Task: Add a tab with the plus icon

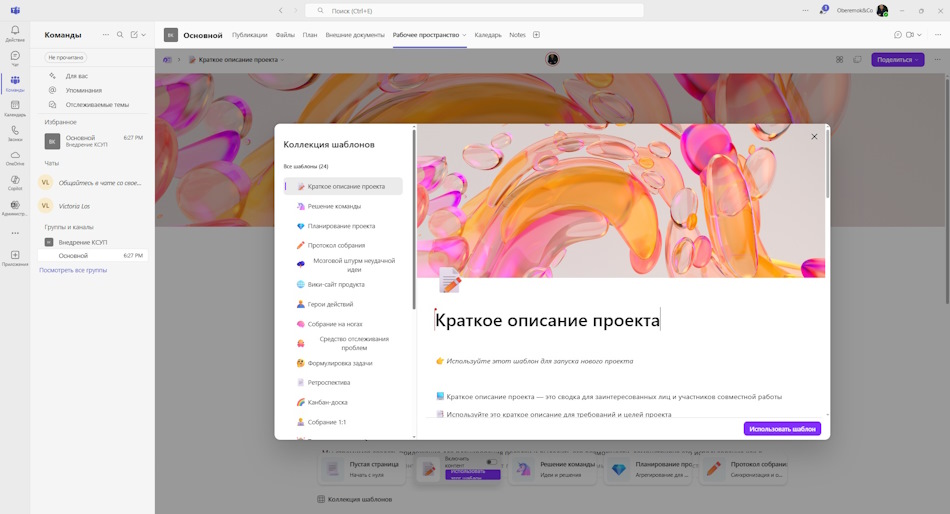Action: [x=536, y=35]
